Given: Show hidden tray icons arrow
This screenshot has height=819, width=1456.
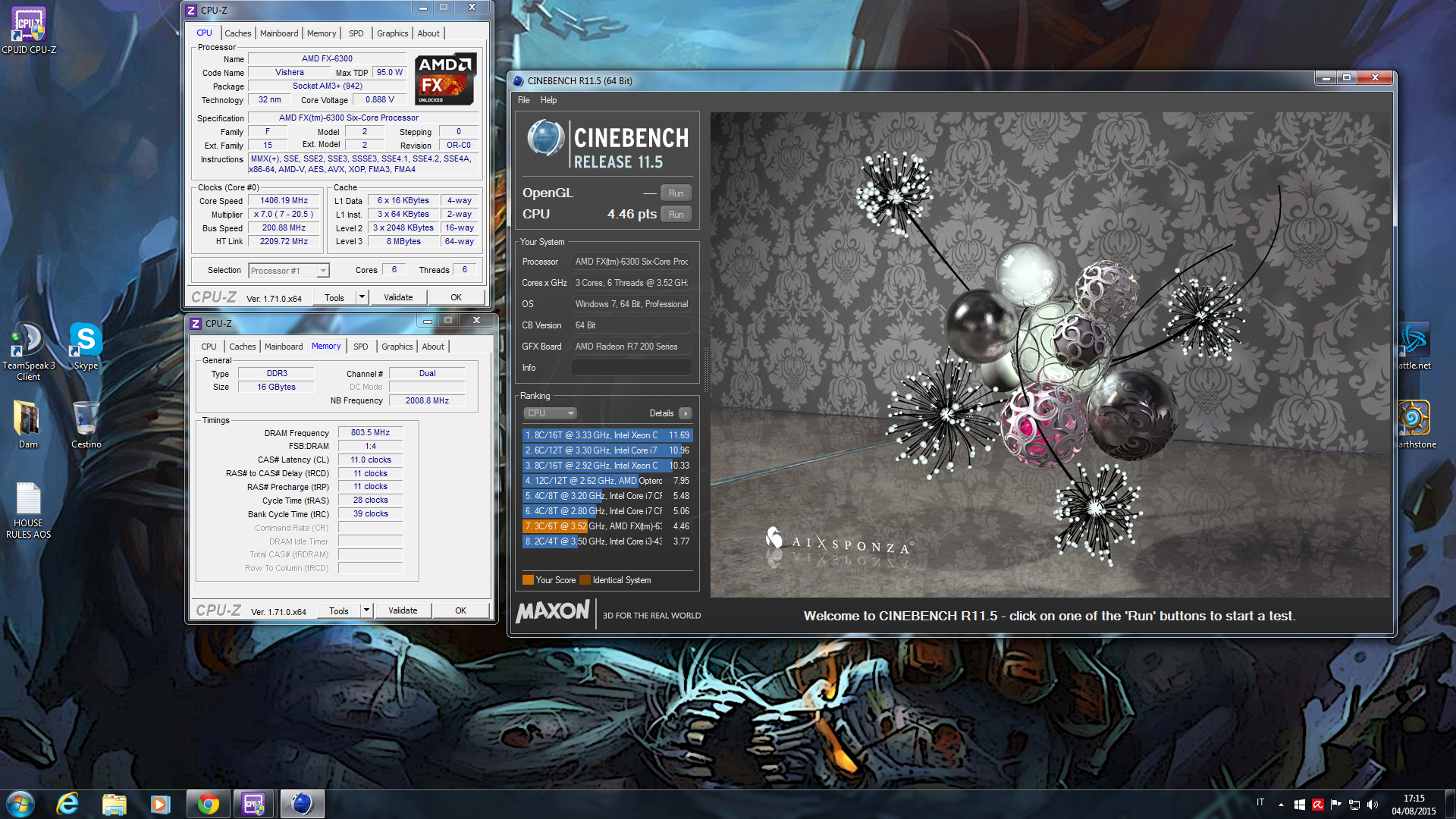Looking at the screenshot, I should point(1281,805).
